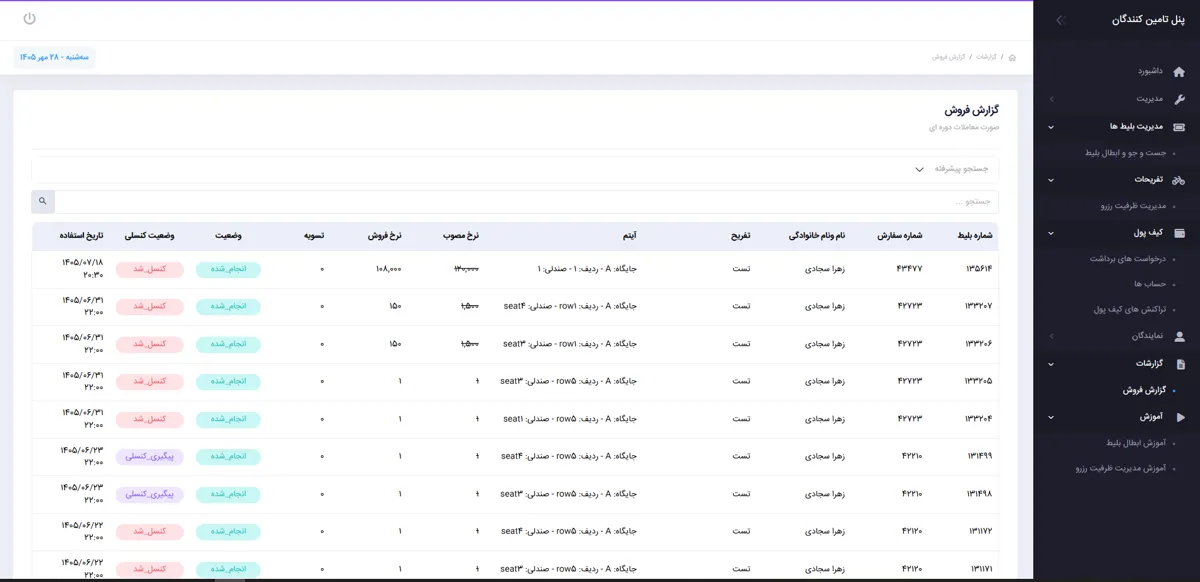This screenshot has height=582, width=1200.
Task: Click کنسل_شد badge in ticket ۱۳۵۶۱۴ row
Action: click(x=150, y=269)
